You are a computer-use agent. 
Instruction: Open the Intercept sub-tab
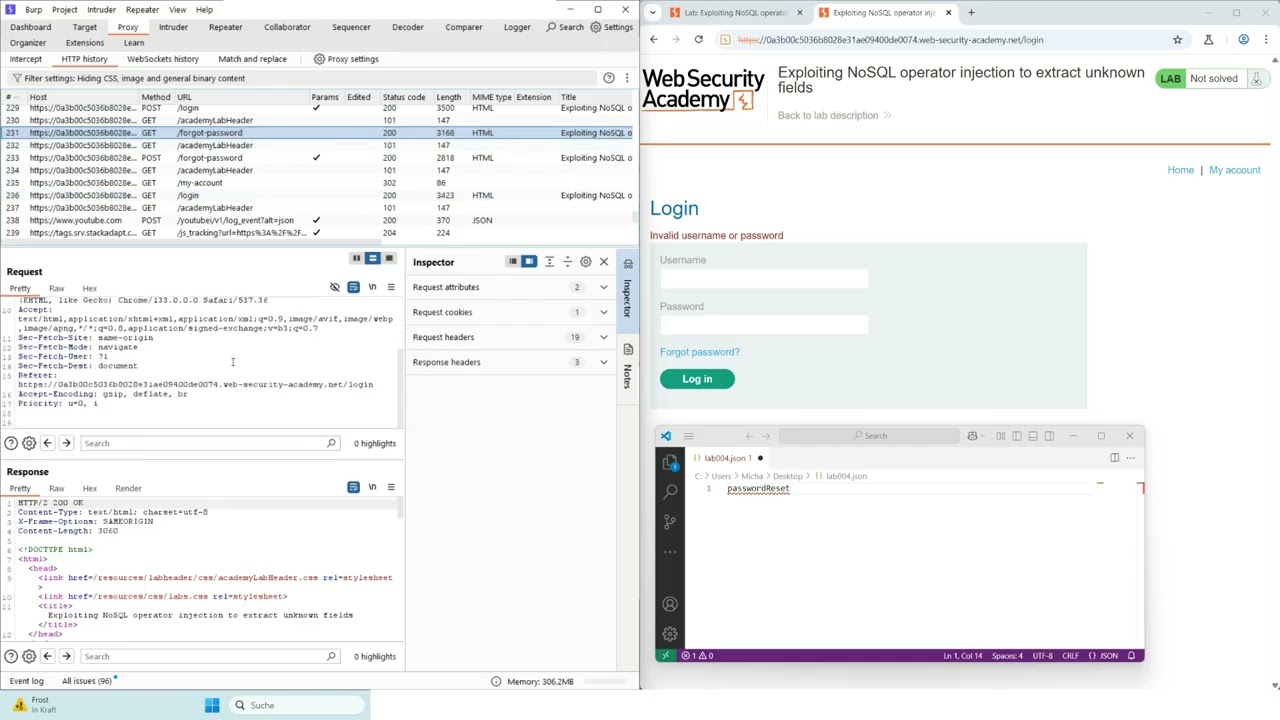tap(26, 59)
